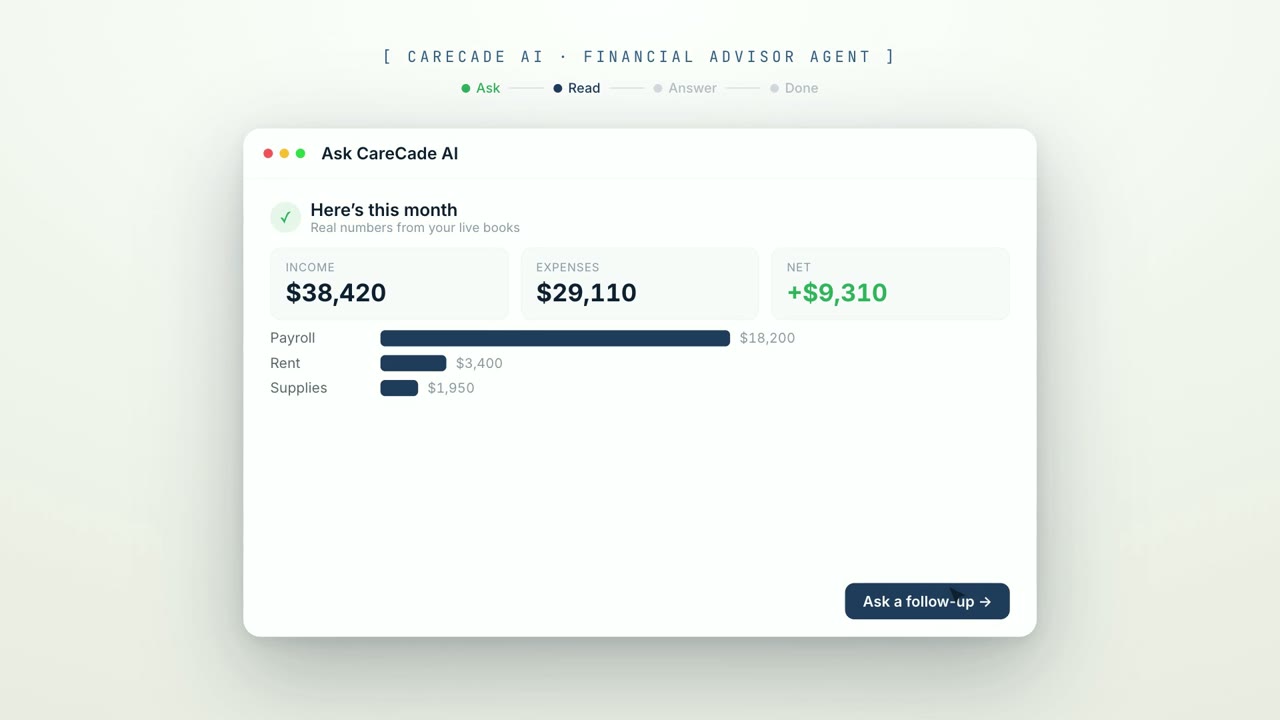Click the green maximize window dot
This screenshot has width=1280, height=720.
tap(300, 153)
